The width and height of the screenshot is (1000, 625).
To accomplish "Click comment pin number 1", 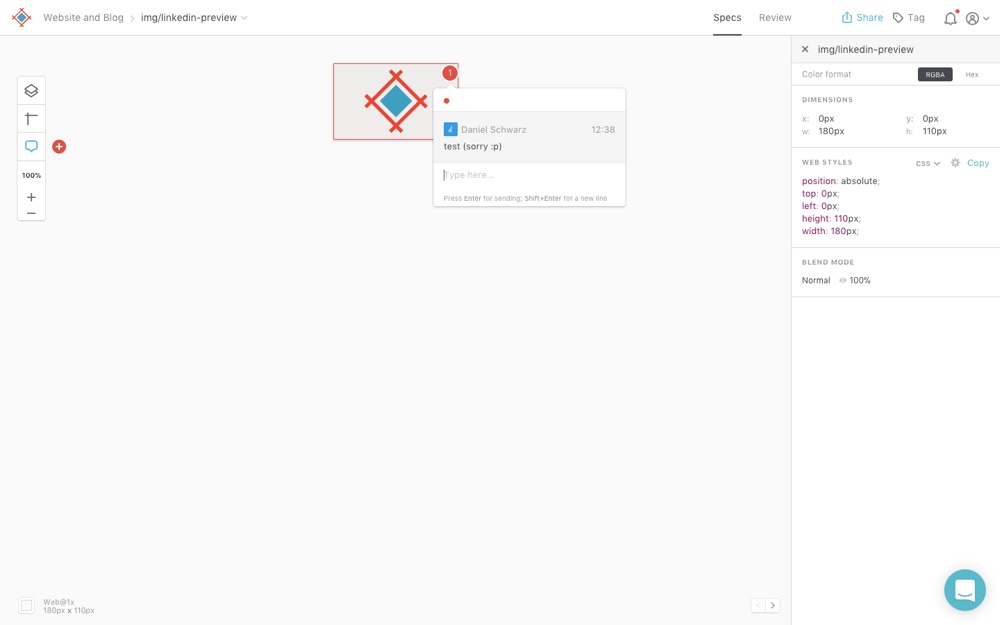I will tap(450, 73).
